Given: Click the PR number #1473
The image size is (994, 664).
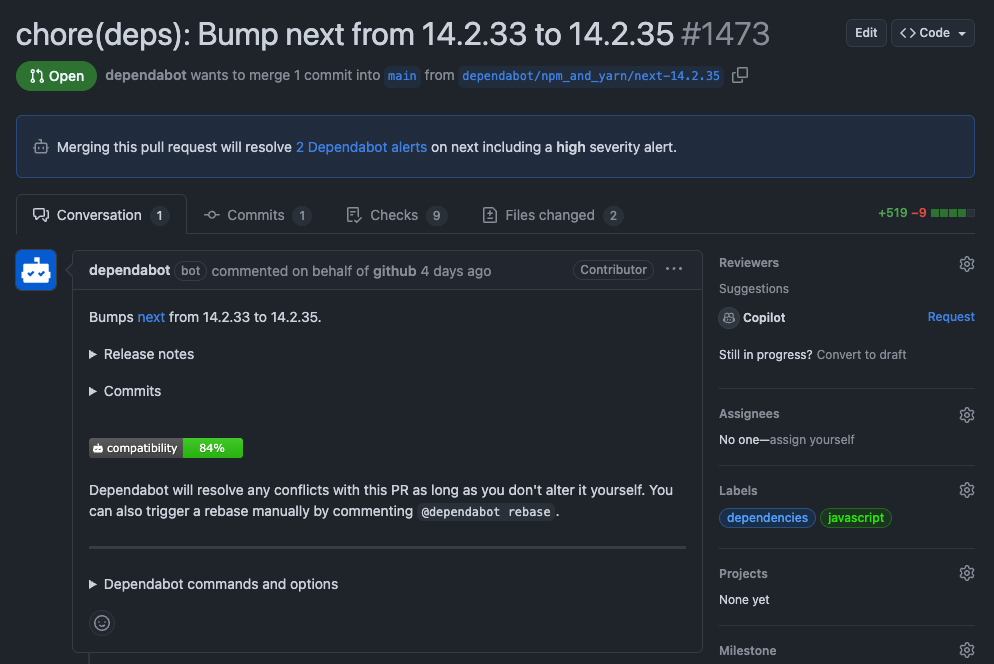Looking at the screenshot, I should [725, 34].
